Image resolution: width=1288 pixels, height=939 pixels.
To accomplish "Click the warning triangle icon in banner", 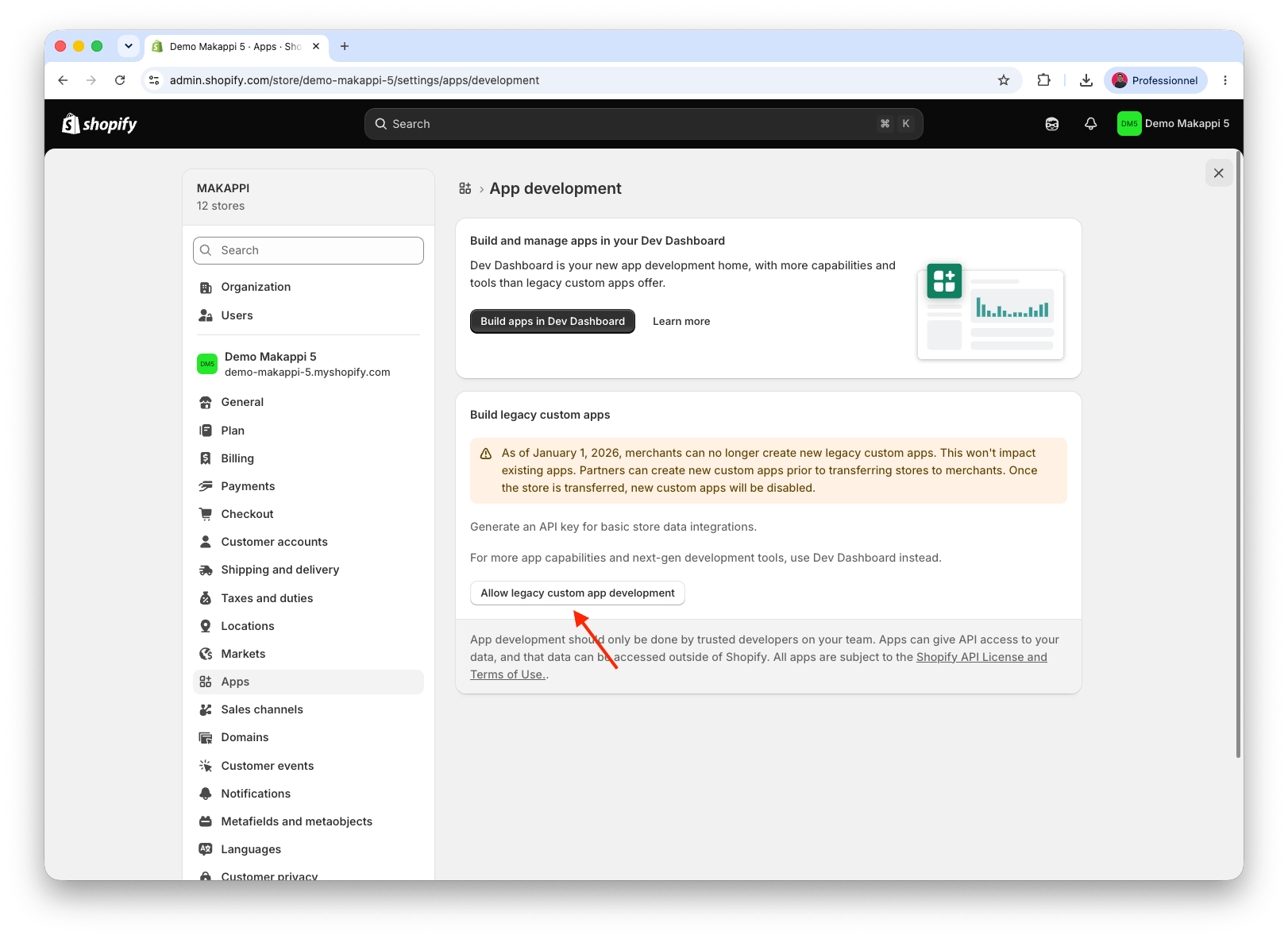I will pyautogui.click(x=486, y=454).
